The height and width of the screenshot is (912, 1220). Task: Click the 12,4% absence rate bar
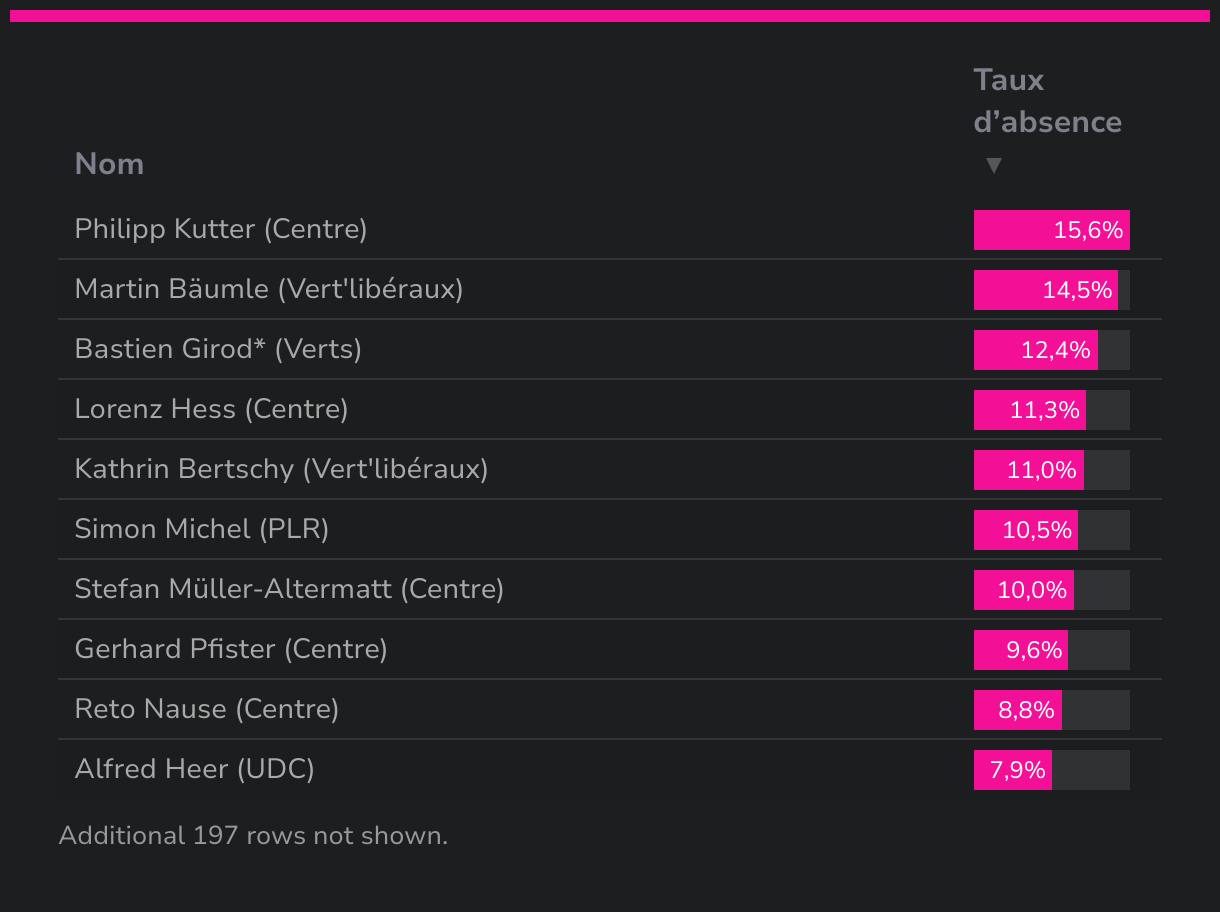(1036, 350)
